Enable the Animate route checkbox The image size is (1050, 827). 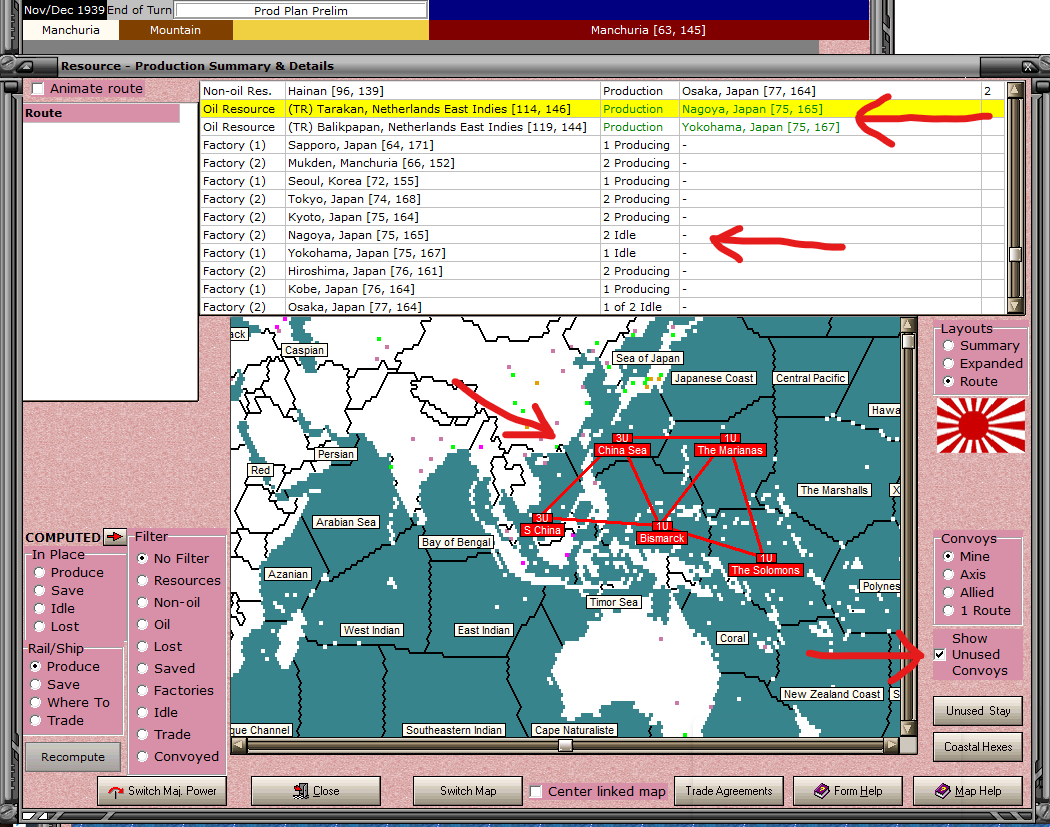point(38,88)
